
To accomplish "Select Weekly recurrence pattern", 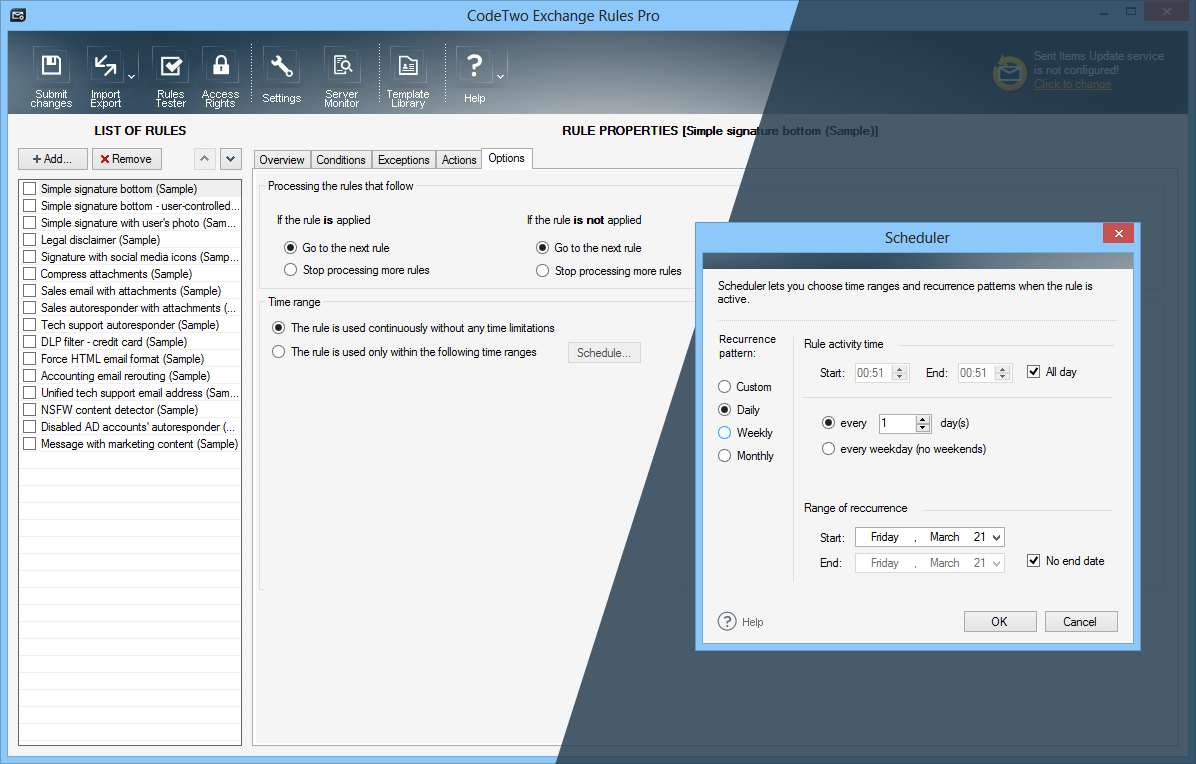I will point(725,432).
